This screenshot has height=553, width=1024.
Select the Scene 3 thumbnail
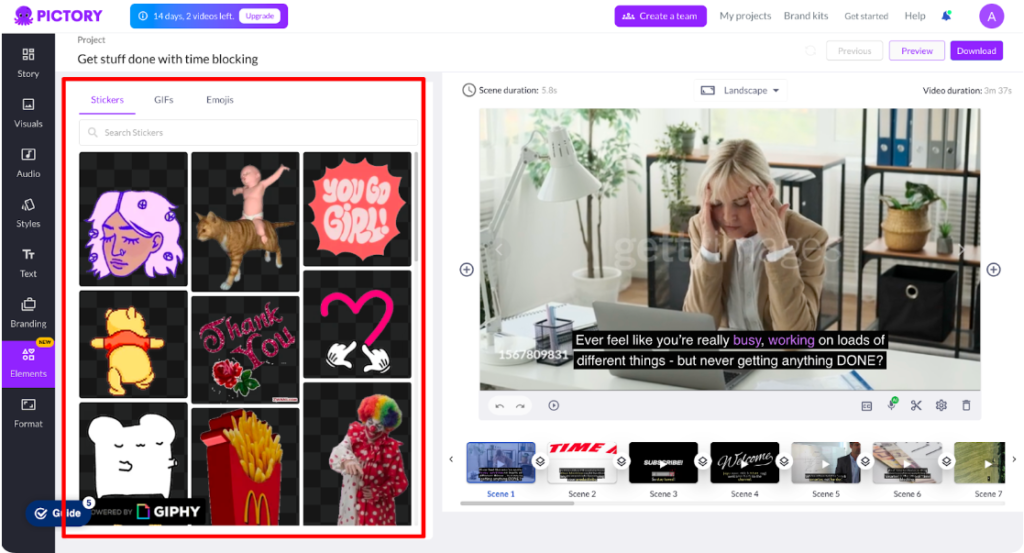click(663, 463)
